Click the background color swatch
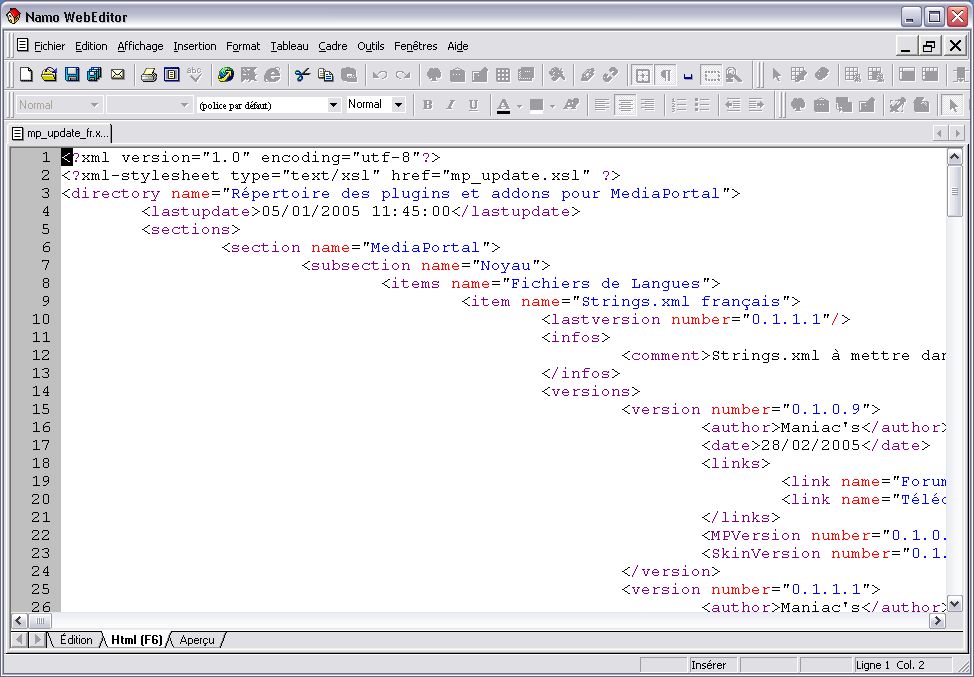The height and width of the screenshot is (677, 974). 536,105
